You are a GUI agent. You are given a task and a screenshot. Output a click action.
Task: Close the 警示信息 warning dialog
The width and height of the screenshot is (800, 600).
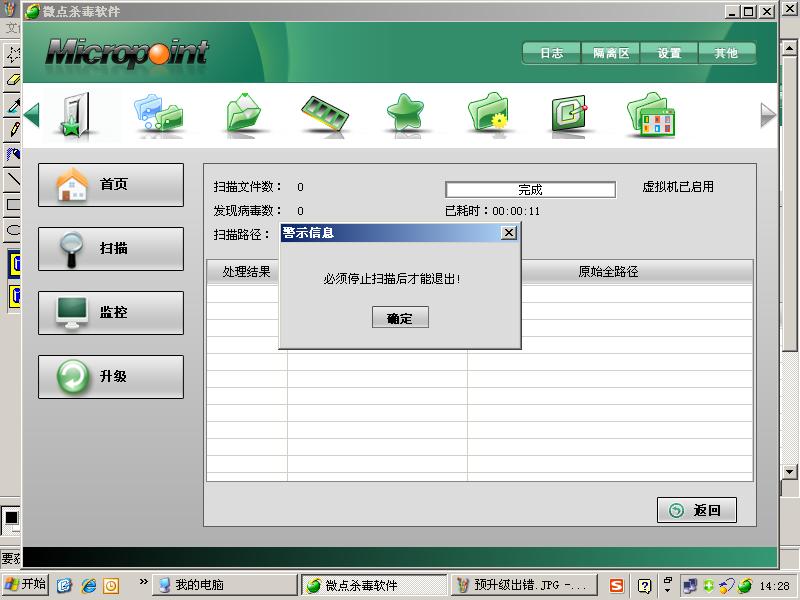coord(508,233)
